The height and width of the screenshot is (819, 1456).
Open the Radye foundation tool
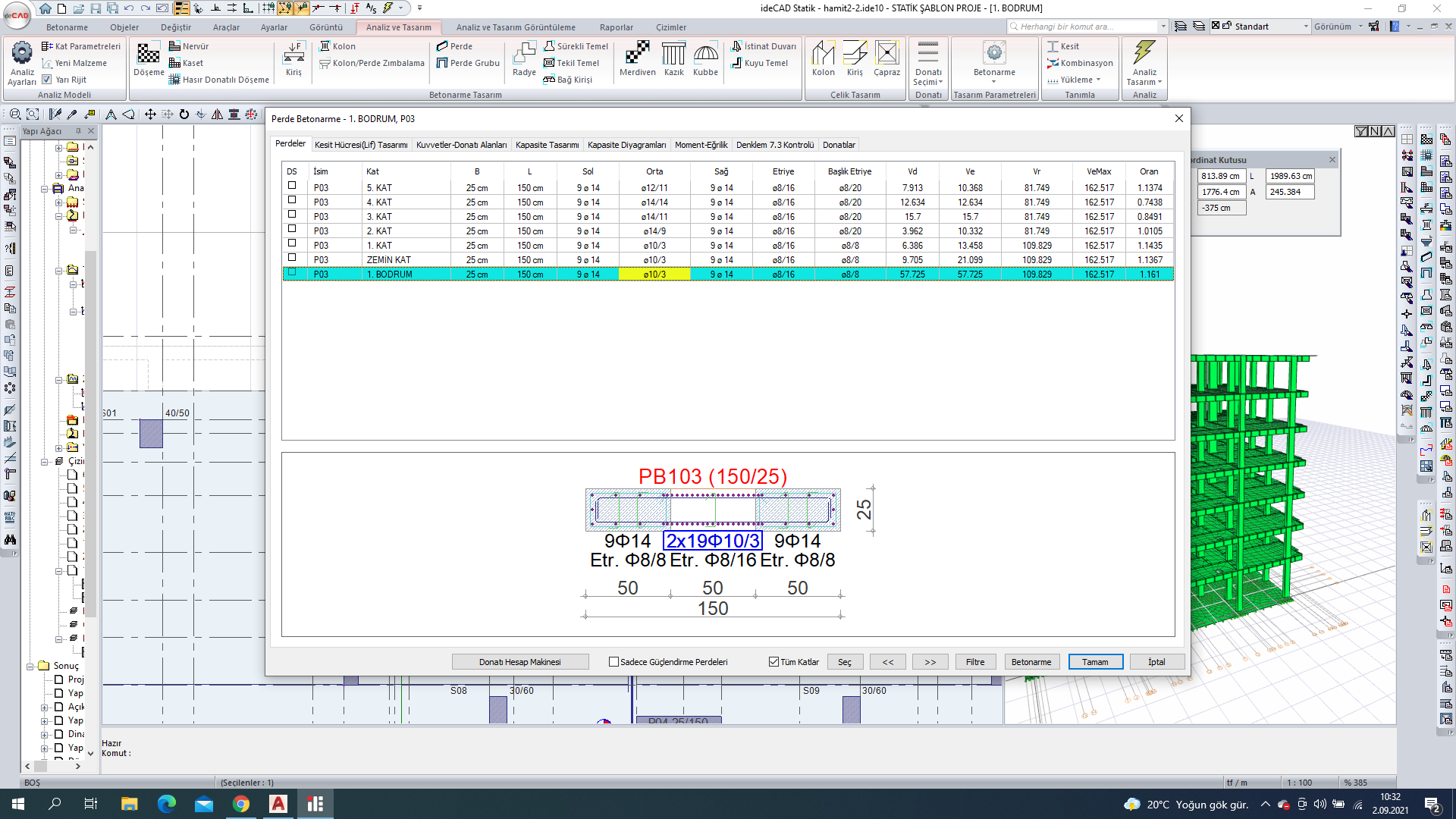click(524, 59)
